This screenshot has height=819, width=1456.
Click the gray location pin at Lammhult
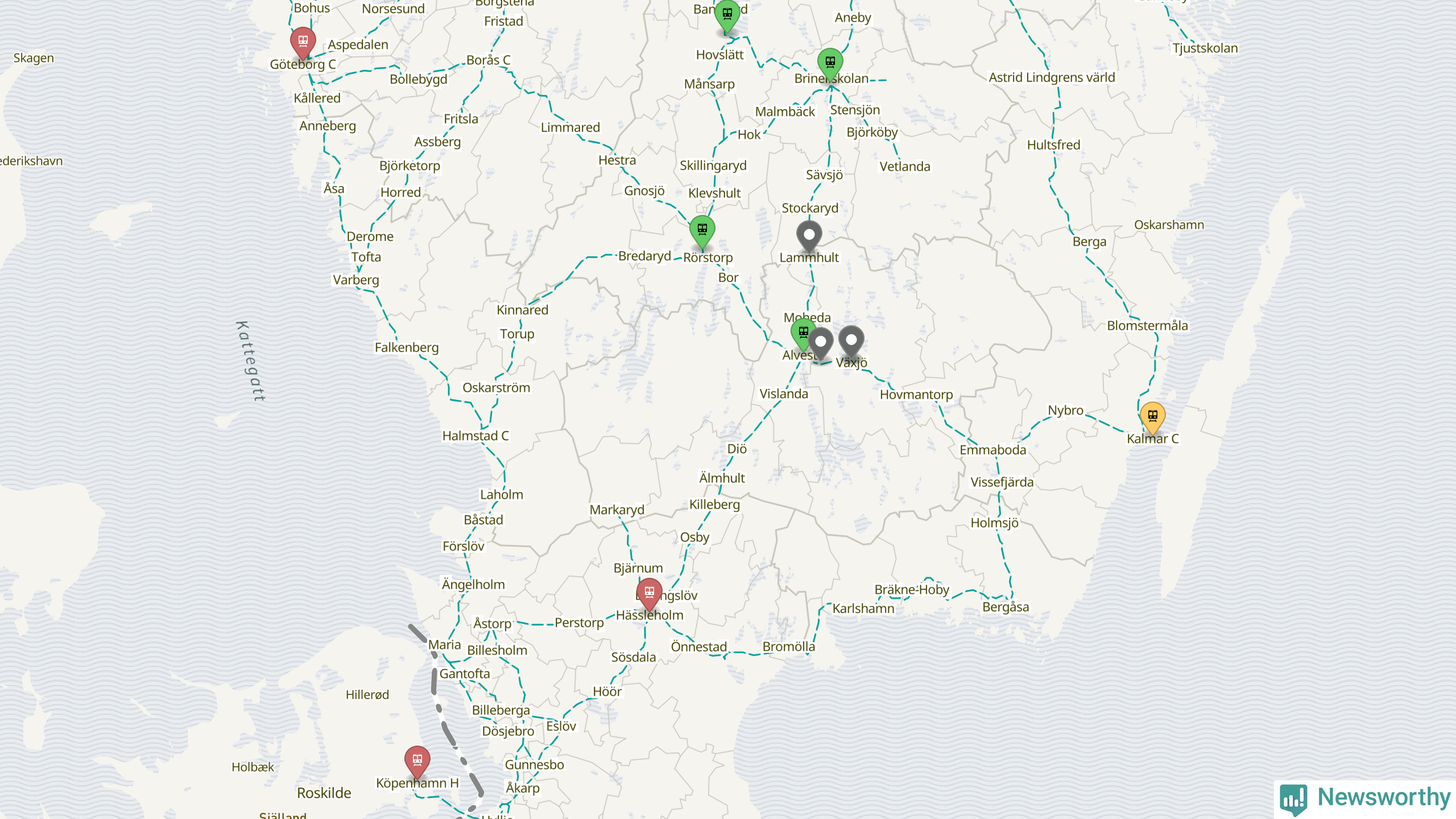click(809, 236)
